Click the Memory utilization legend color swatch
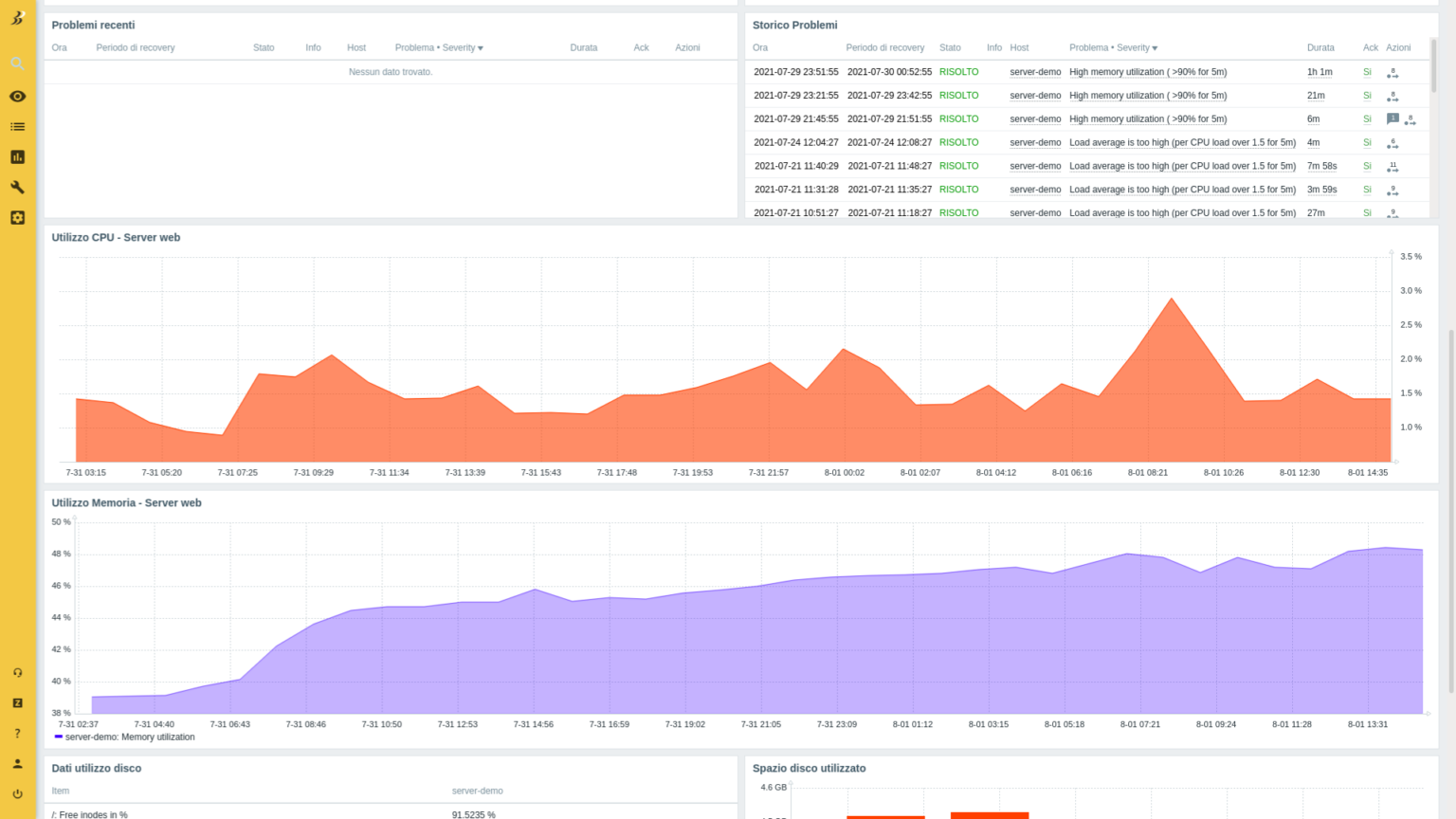The image size is (1456, 819). tap(59, 737)
